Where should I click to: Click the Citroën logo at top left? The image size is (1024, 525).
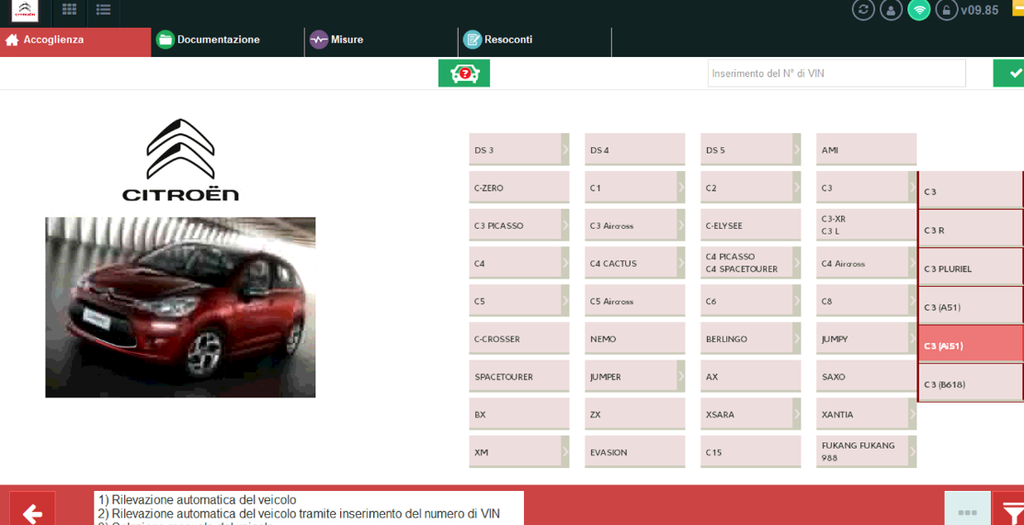[25, 10]
